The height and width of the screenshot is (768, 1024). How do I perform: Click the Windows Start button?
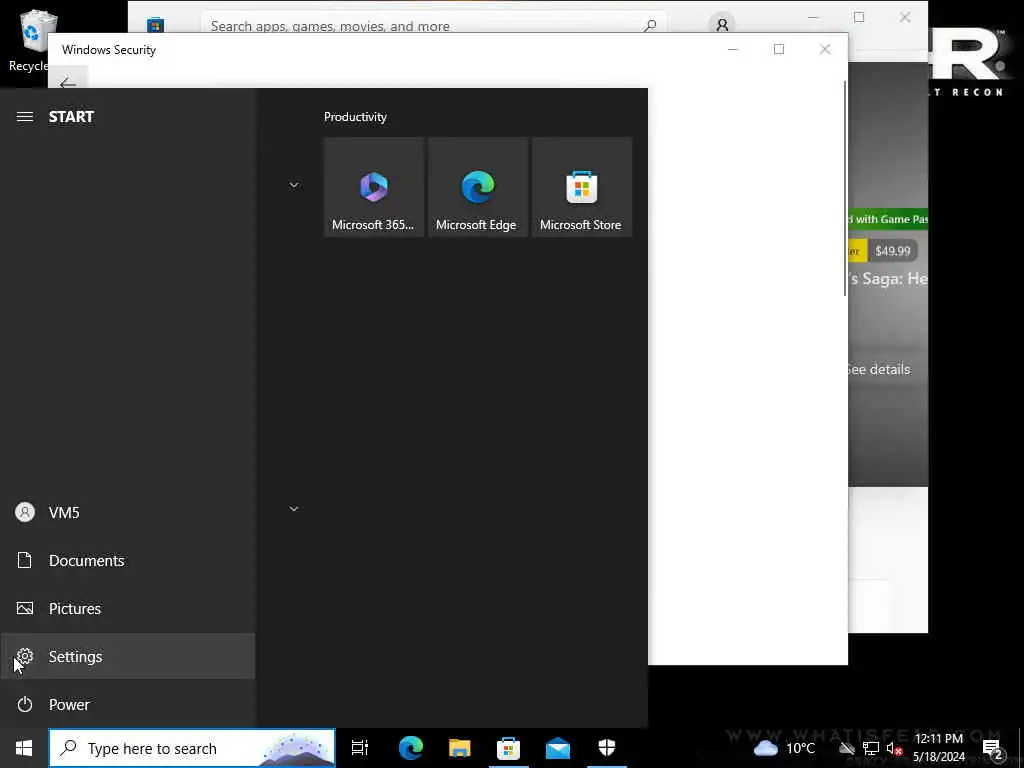click(24, 748)
